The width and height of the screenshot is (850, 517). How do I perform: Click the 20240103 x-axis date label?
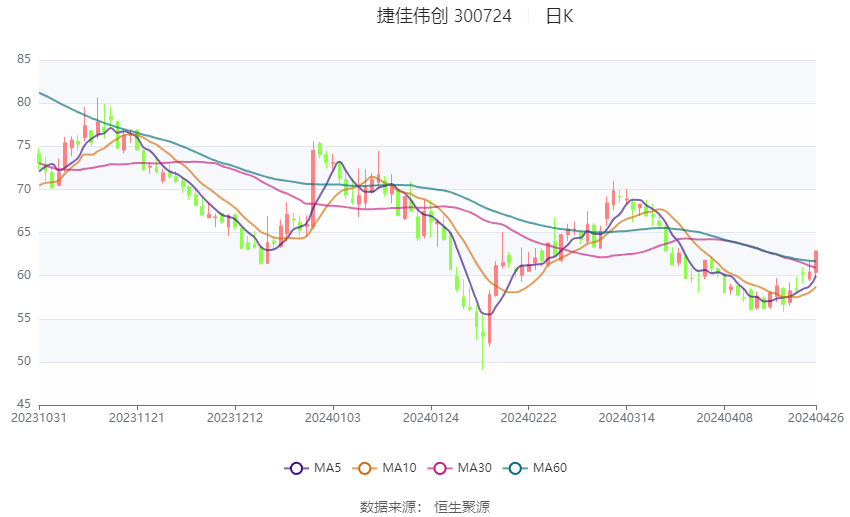coord(332,418)
